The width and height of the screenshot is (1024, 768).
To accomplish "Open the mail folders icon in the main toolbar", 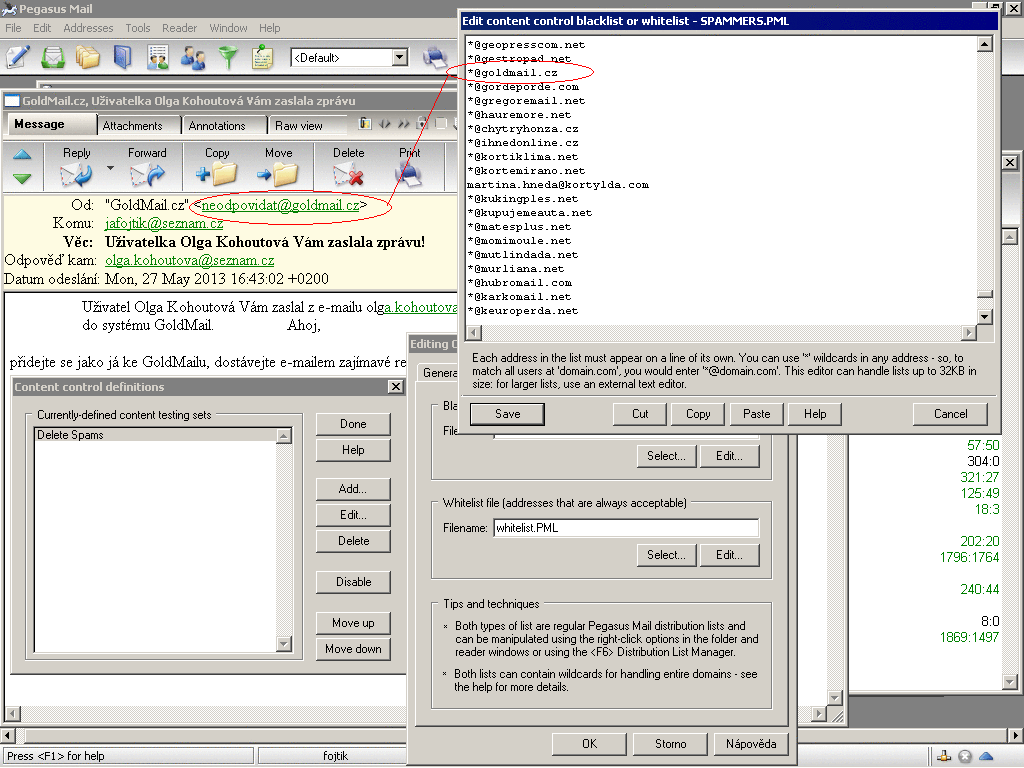I will tap(88, 57).
